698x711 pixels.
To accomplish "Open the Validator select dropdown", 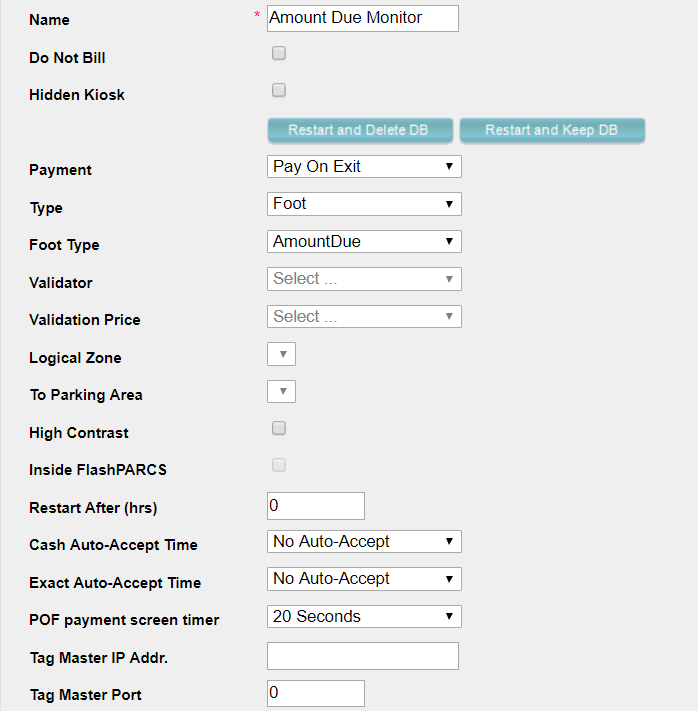I will point(364,279).
